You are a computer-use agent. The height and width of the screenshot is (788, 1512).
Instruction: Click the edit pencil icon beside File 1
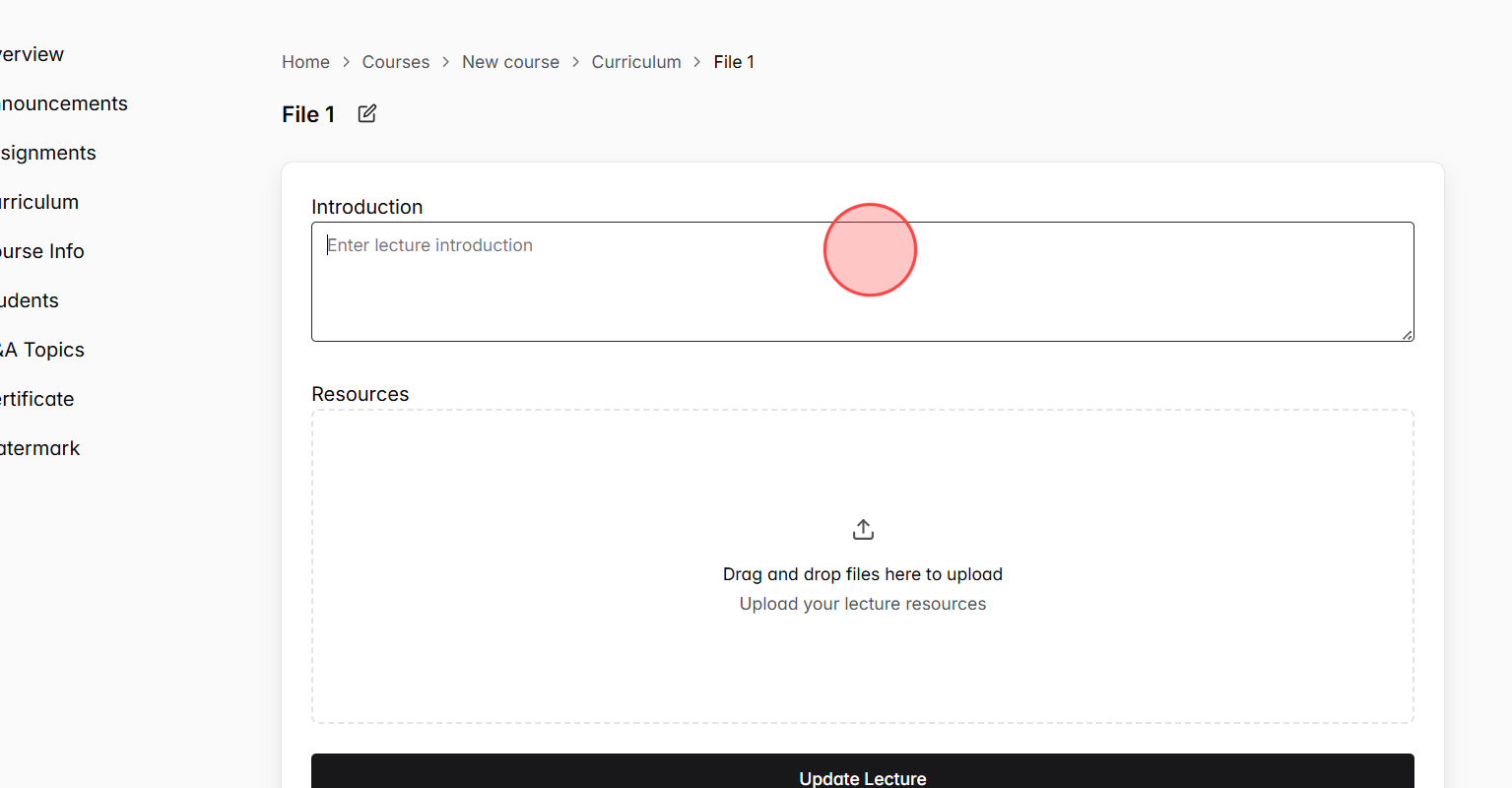coord(365,113)
